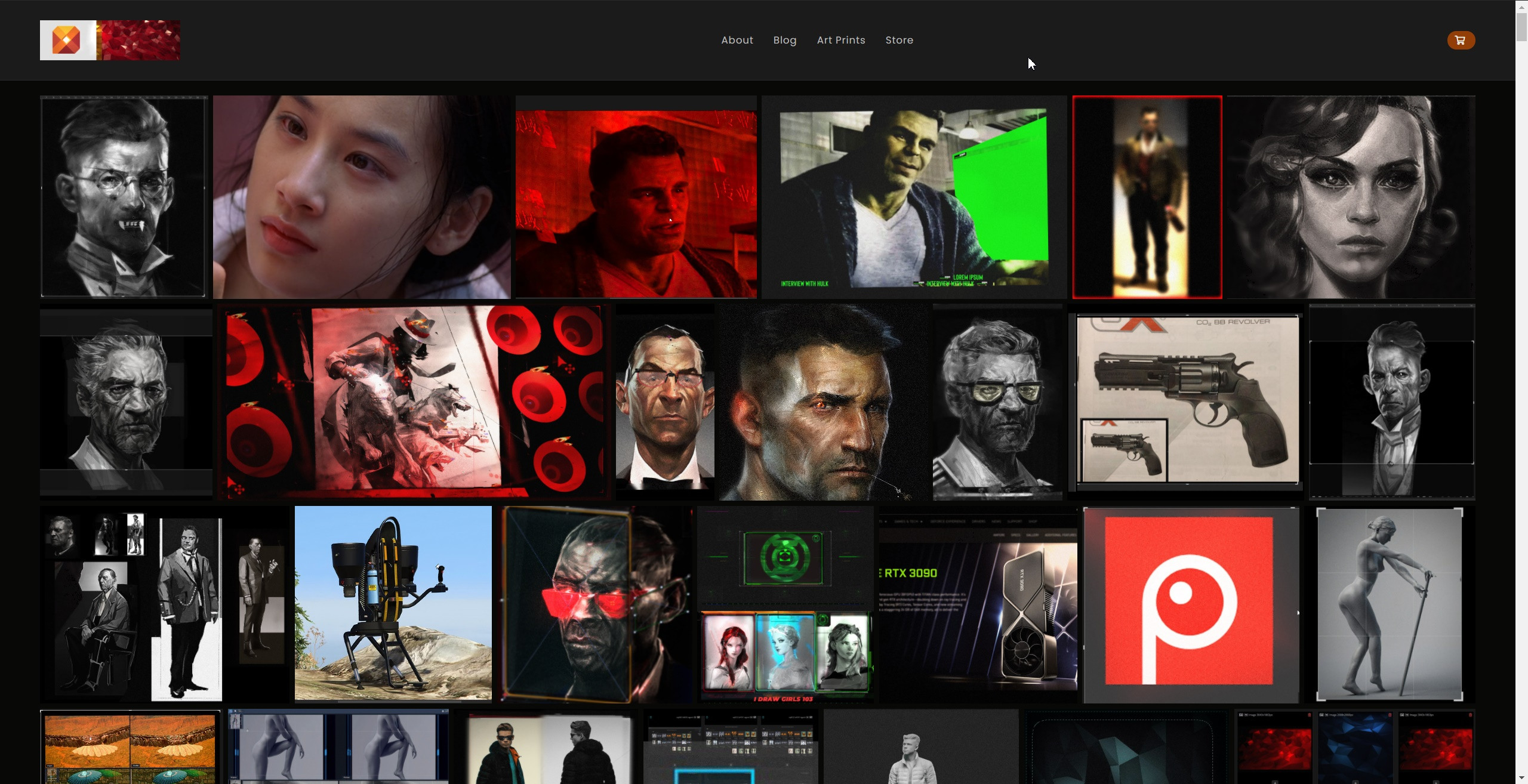Screen dimensions: 1528x784
Task: Open the About page
Action: pos(737,40)
